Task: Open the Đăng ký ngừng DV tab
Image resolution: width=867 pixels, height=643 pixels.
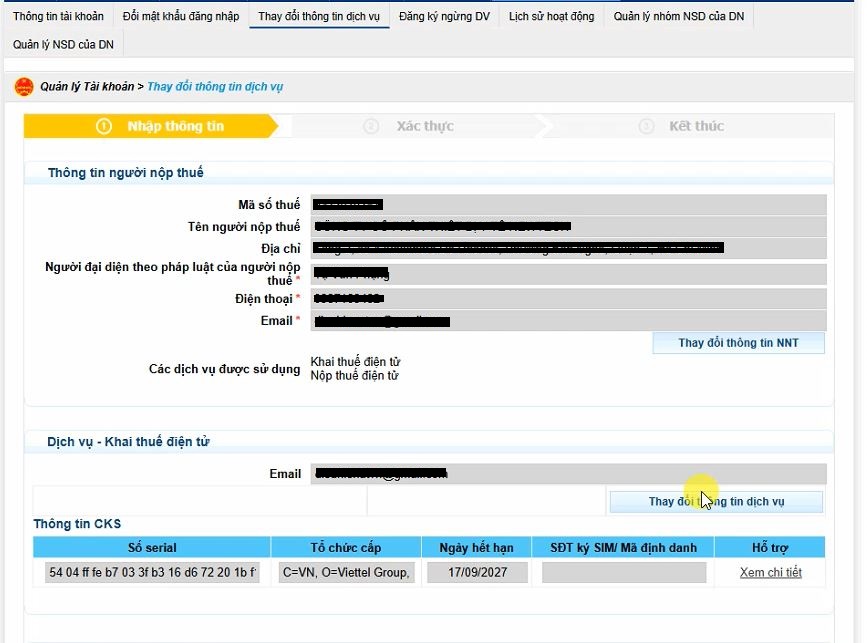Action: click(444, 17)
